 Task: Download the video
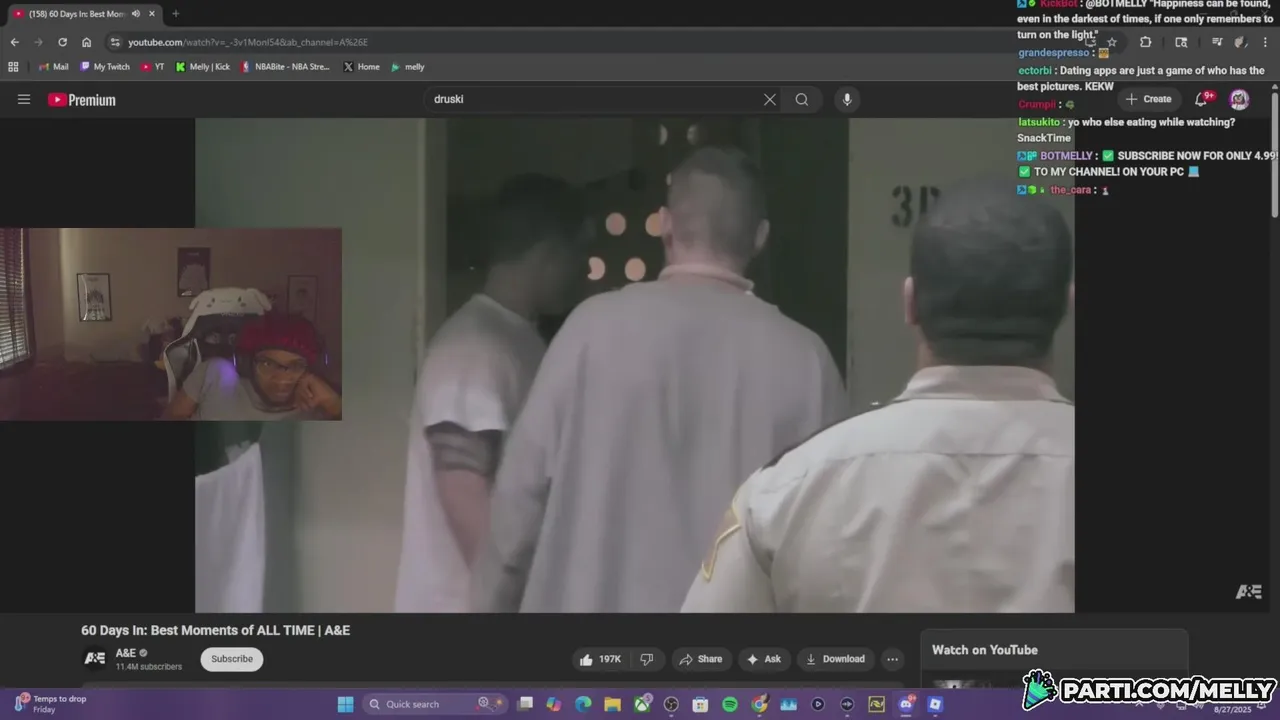[x=835, y=659]
